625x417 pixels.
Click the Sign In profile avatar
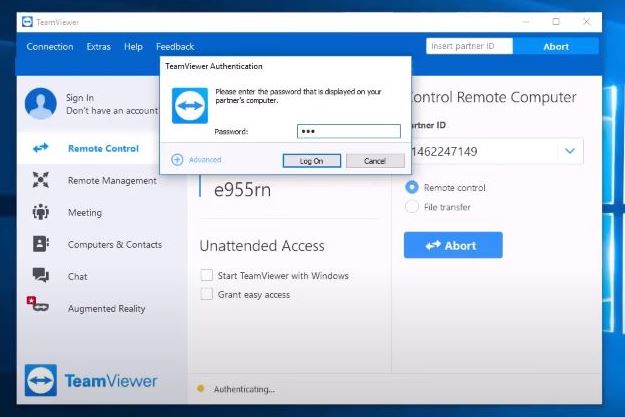click(40, 104)
